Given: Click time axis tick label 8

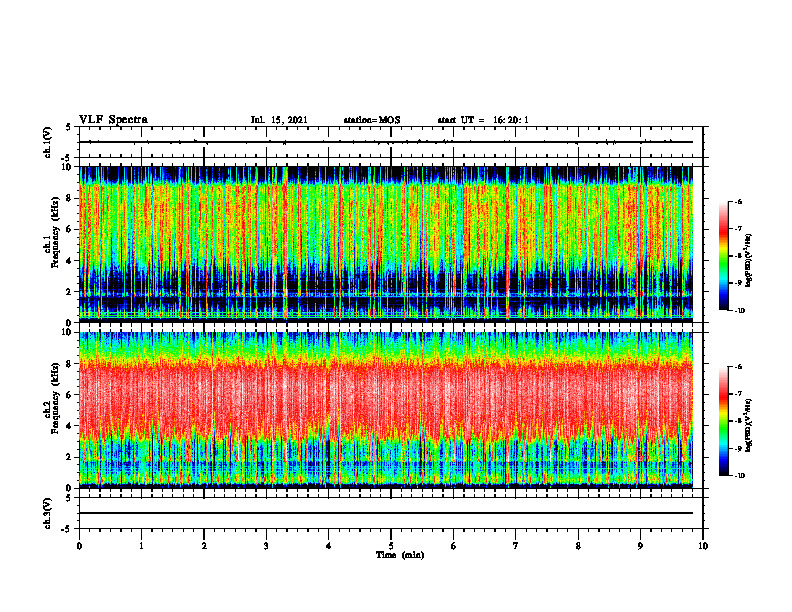Looking at the screenshot, I should pyautogui.click(x=578, y=545).
